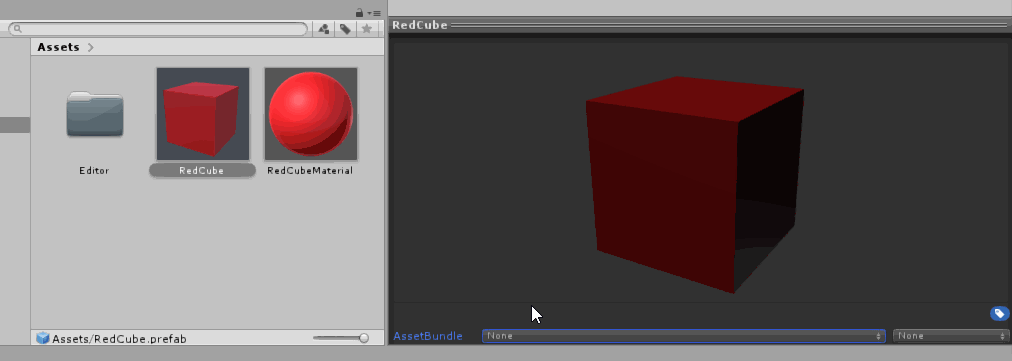Click the blue asset labels tag button

999,314
